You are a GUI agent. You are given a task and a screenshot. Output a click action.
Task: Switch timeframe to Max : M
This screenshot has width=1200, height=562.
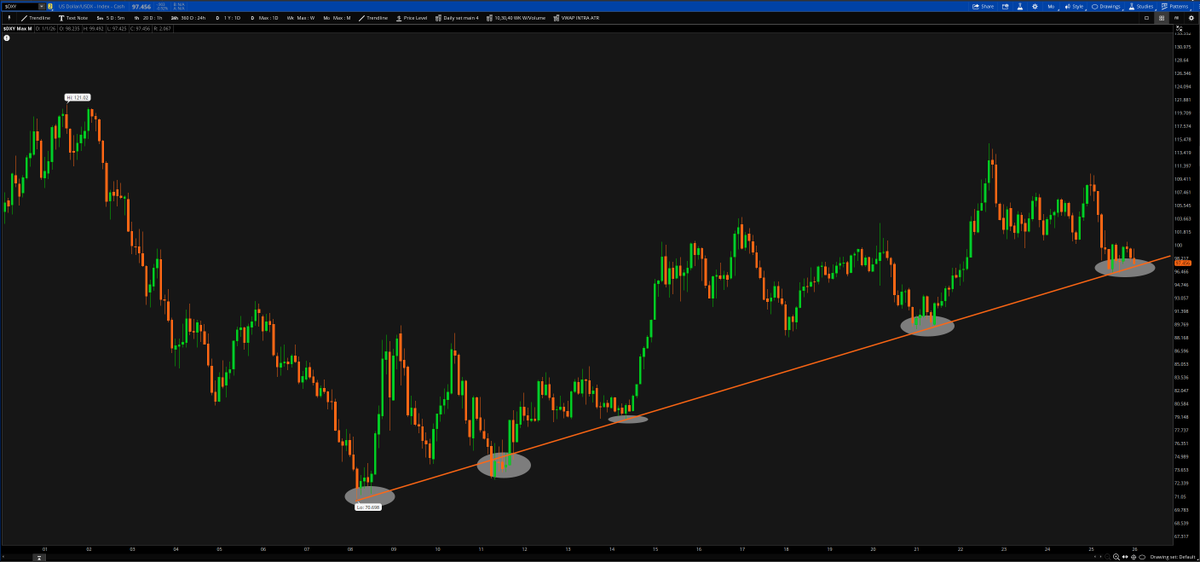[x=335, y=18]
